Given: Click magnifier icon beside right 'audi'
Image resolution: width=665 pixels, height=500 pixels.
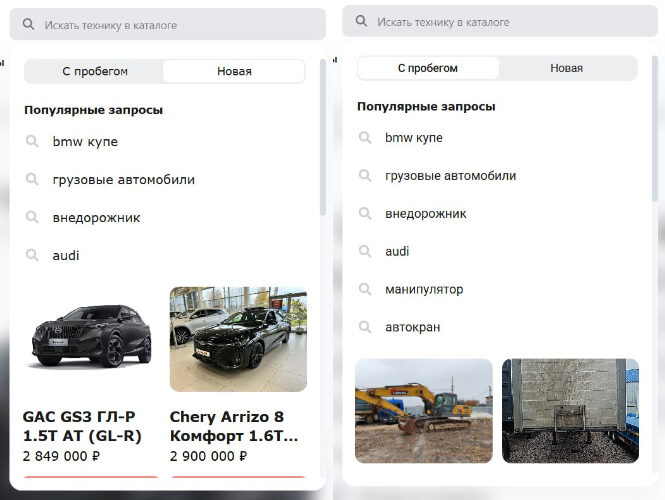Looking at the screenshot, I should (x=365, y=251).
